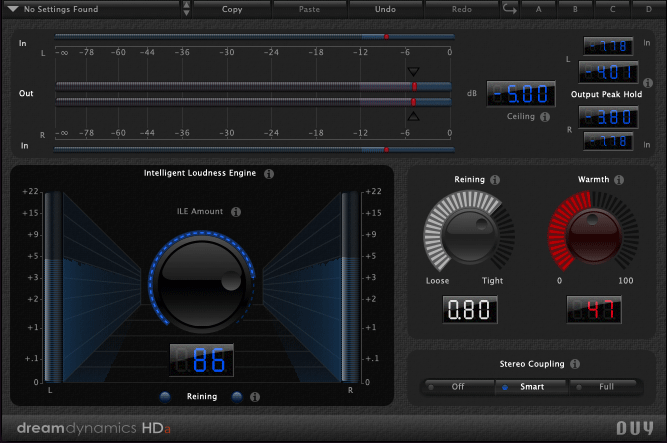
Task: Set Stereo Coupling to Full
Action: pyautogui.click(x=606, y=387)
